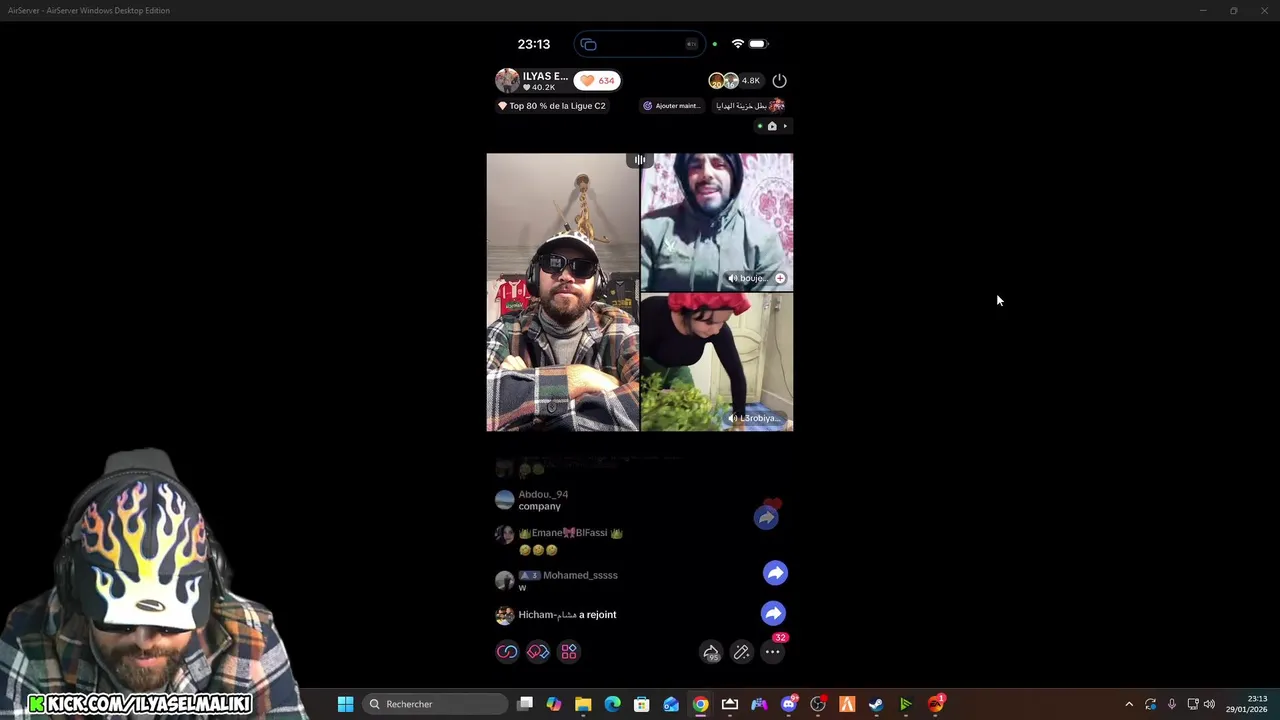The width and height of the screenshot is (1280, 720).
Task: Launch Copilot from the taskbar
Action: coord(554,704)
